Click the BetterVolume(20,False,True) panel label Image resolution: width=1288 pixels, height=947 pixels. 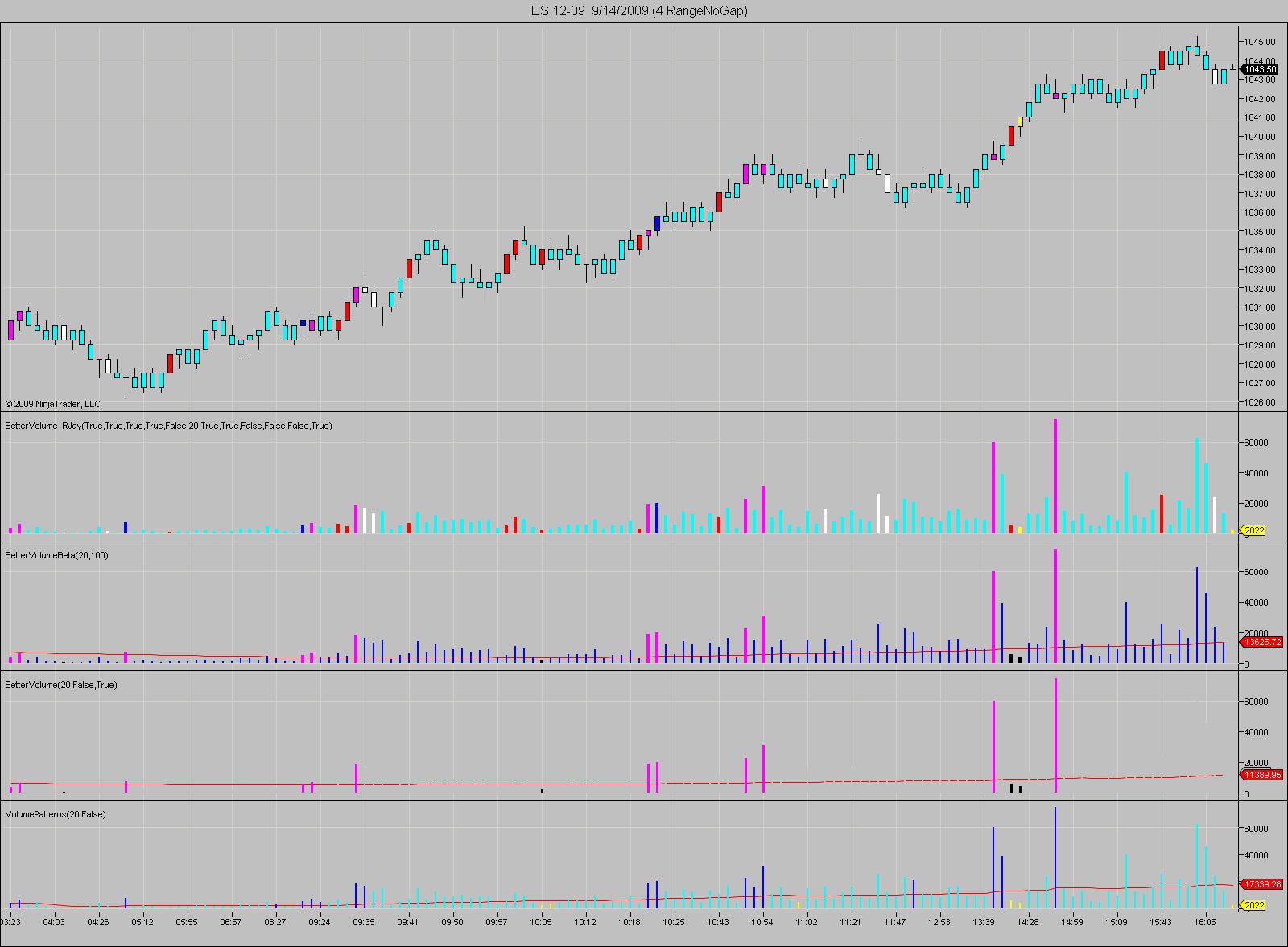point(61,685)
